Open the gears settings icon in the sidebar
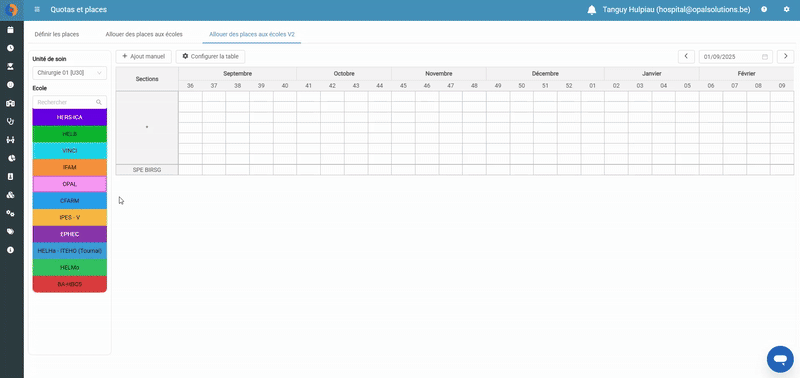800x378 pixels. pyautogui.click(x=10, y=213)
